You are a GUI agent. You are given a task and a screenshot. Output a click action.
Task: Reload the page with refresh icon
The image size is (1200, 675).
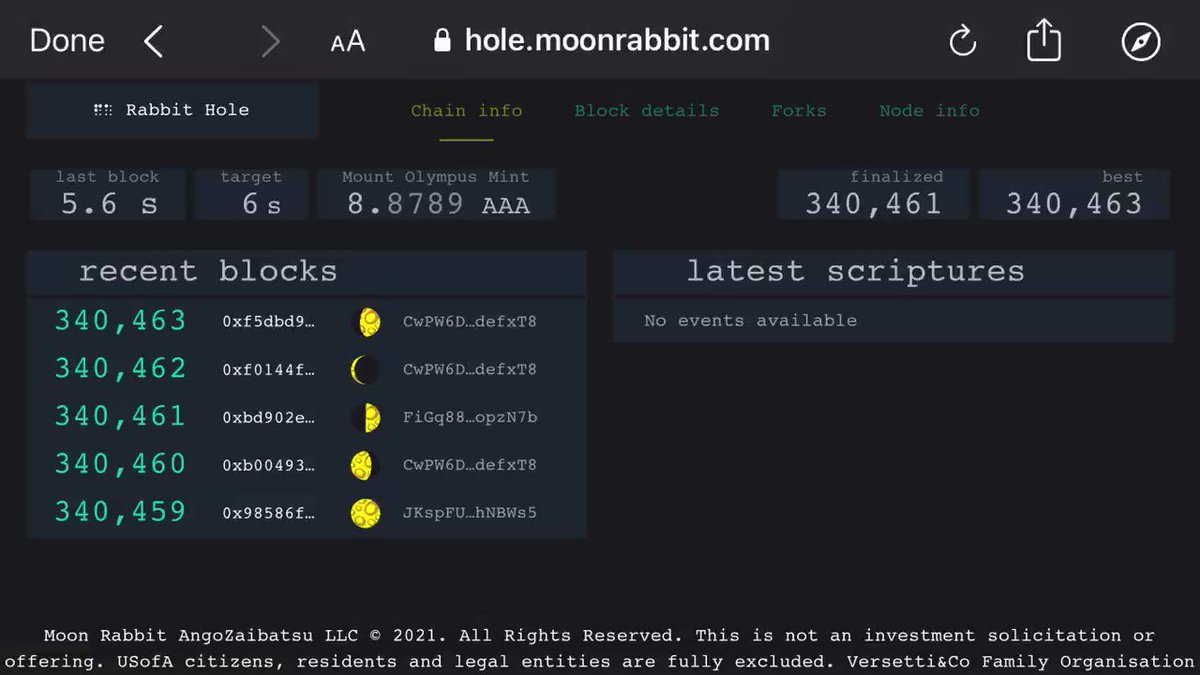click(x=962, y=41)
